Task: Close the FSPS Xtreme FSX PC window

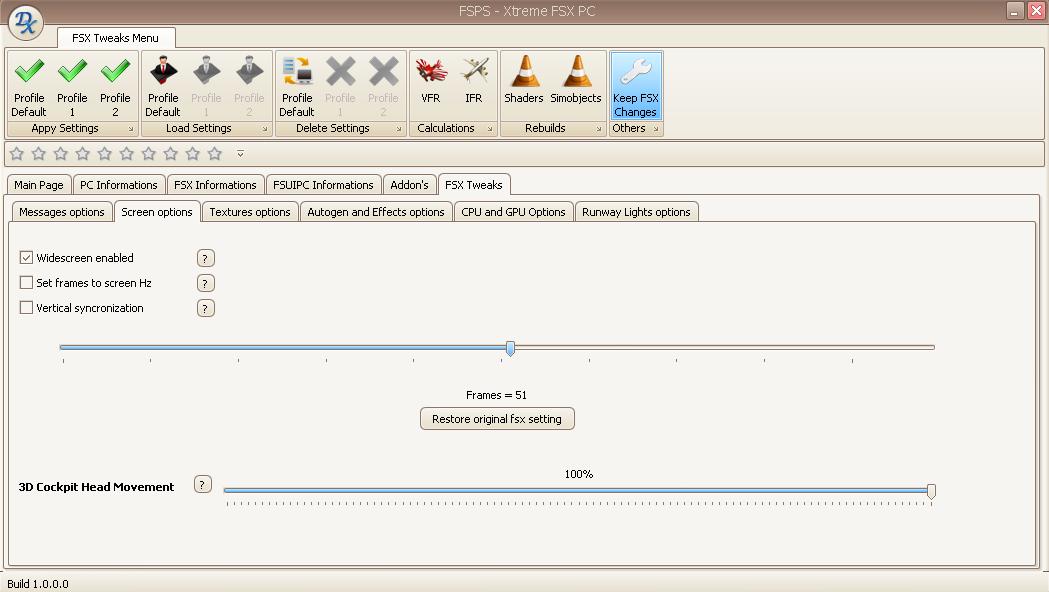Action: pos(1036,11)
